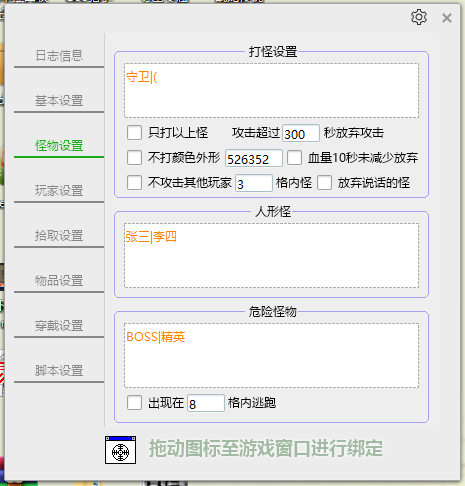
Task: Open the gear settings icon
Action: click(x=419, y=17)
